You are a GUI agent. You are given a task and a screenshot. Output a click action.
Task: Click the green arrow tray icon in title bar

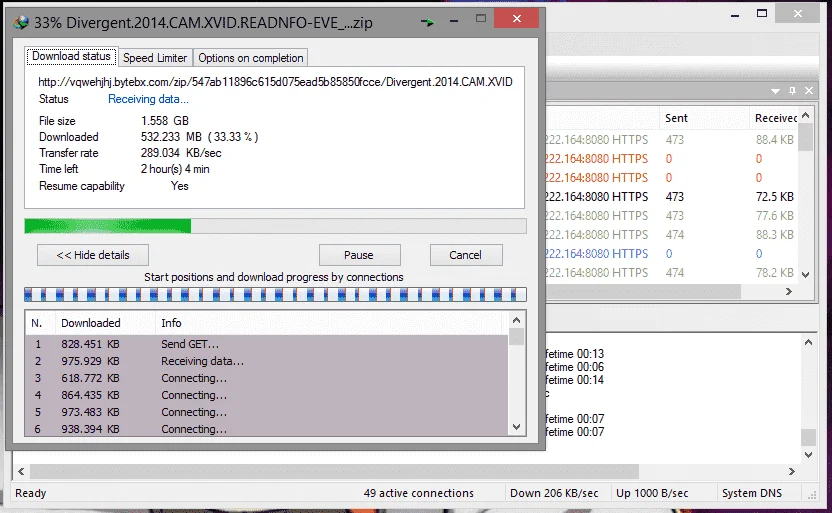coord(428,22)
